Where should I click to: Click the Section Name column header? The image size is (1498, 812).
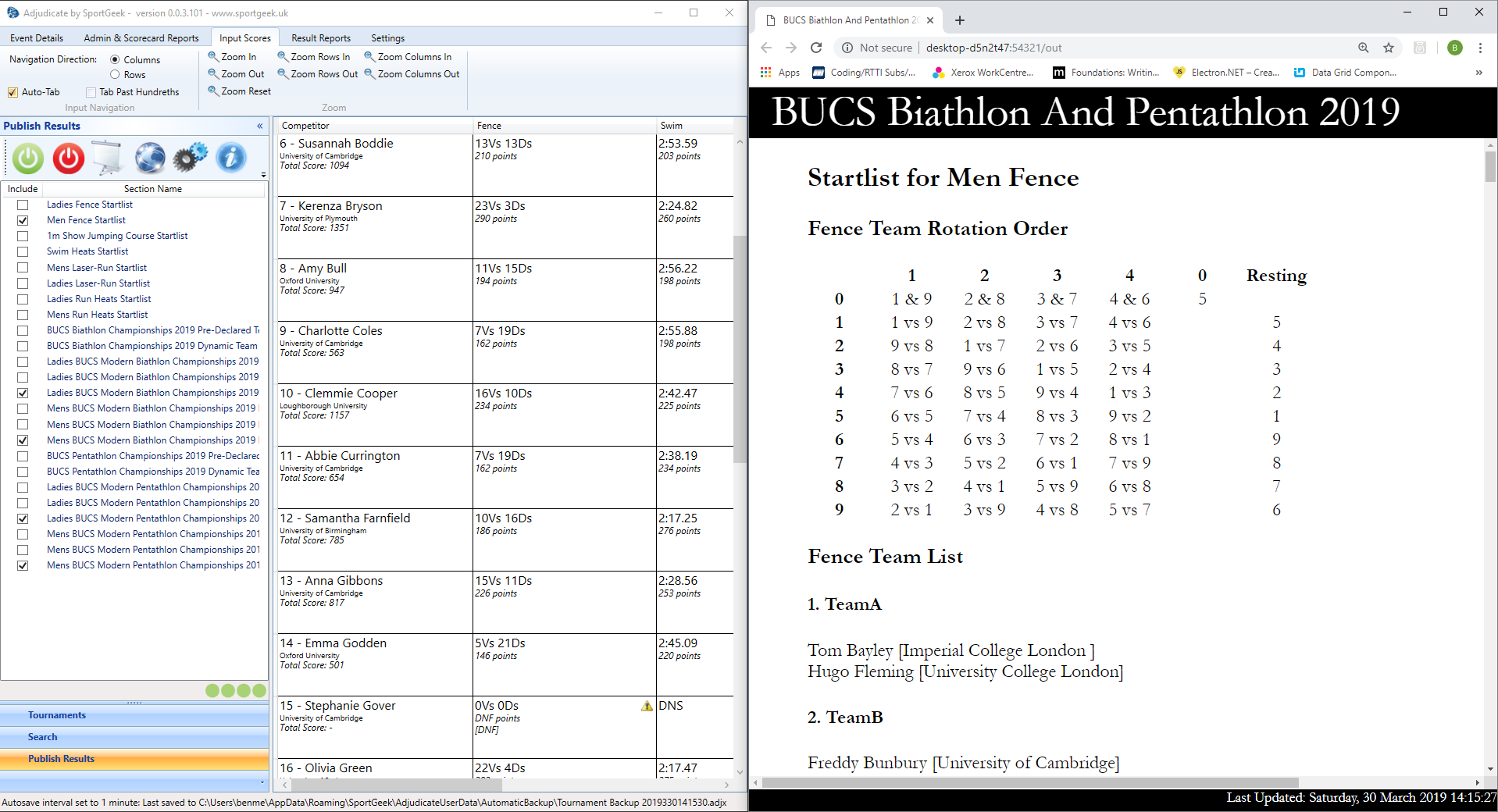point(152,189)
